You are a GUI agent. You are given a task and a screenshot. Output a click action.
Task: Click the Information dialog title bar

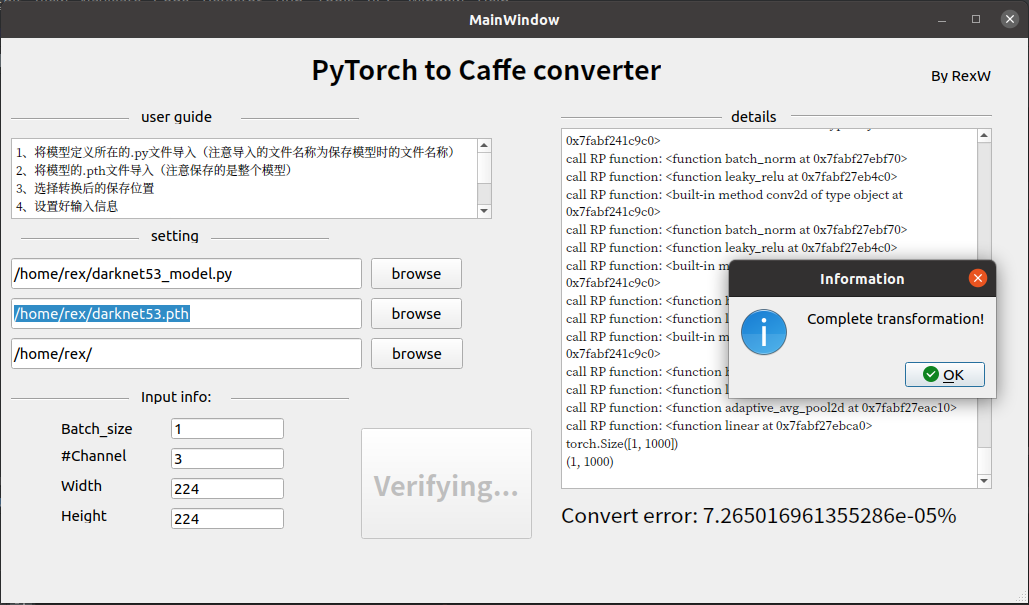862,278
